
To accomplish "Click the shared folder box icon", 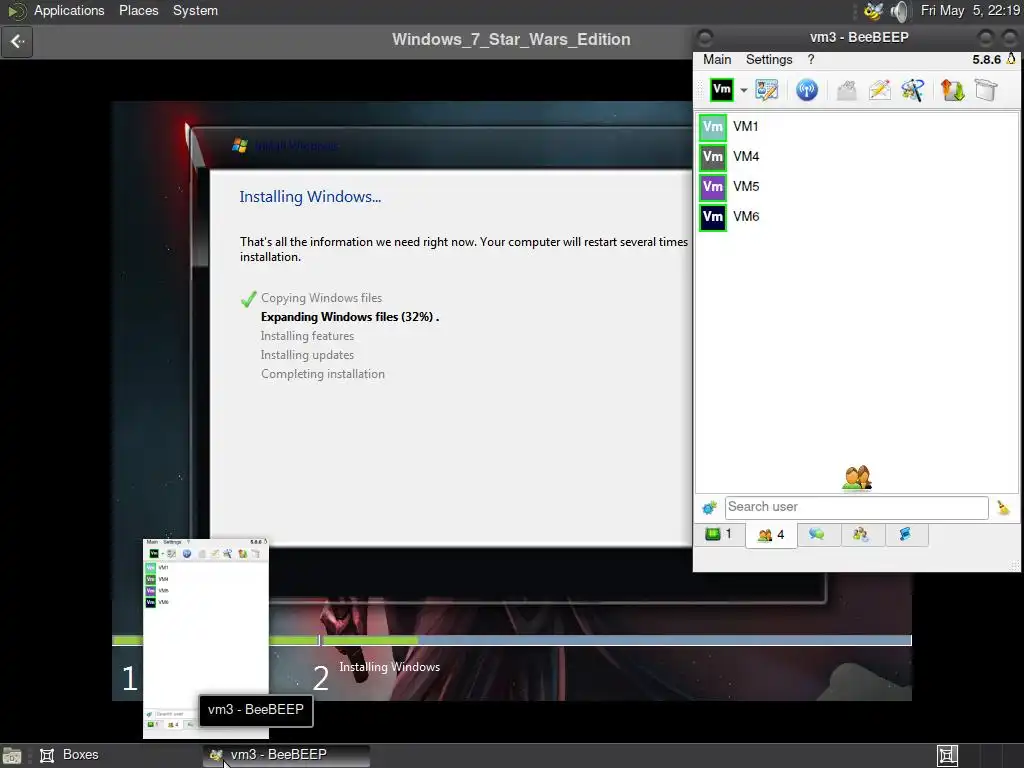I will [986, 89].
